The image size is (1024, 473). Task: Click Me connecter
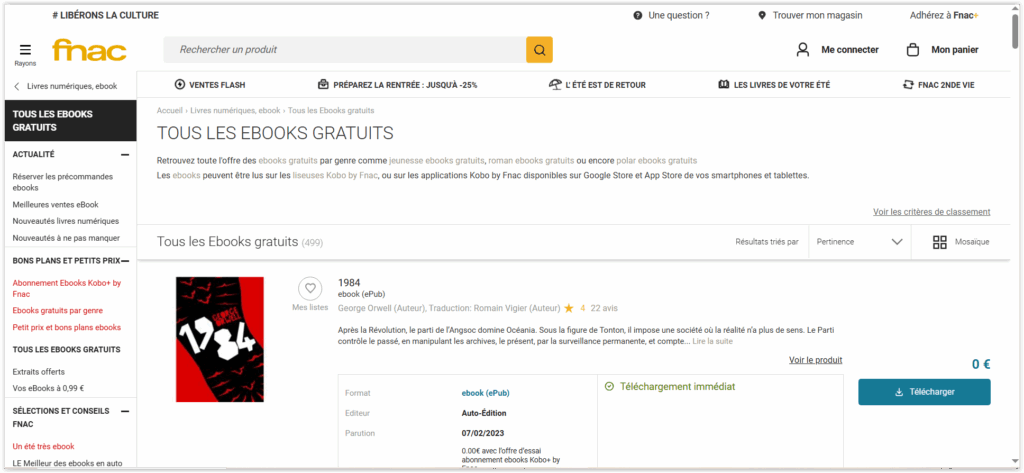pyautogui.click(x=850, y=50)
